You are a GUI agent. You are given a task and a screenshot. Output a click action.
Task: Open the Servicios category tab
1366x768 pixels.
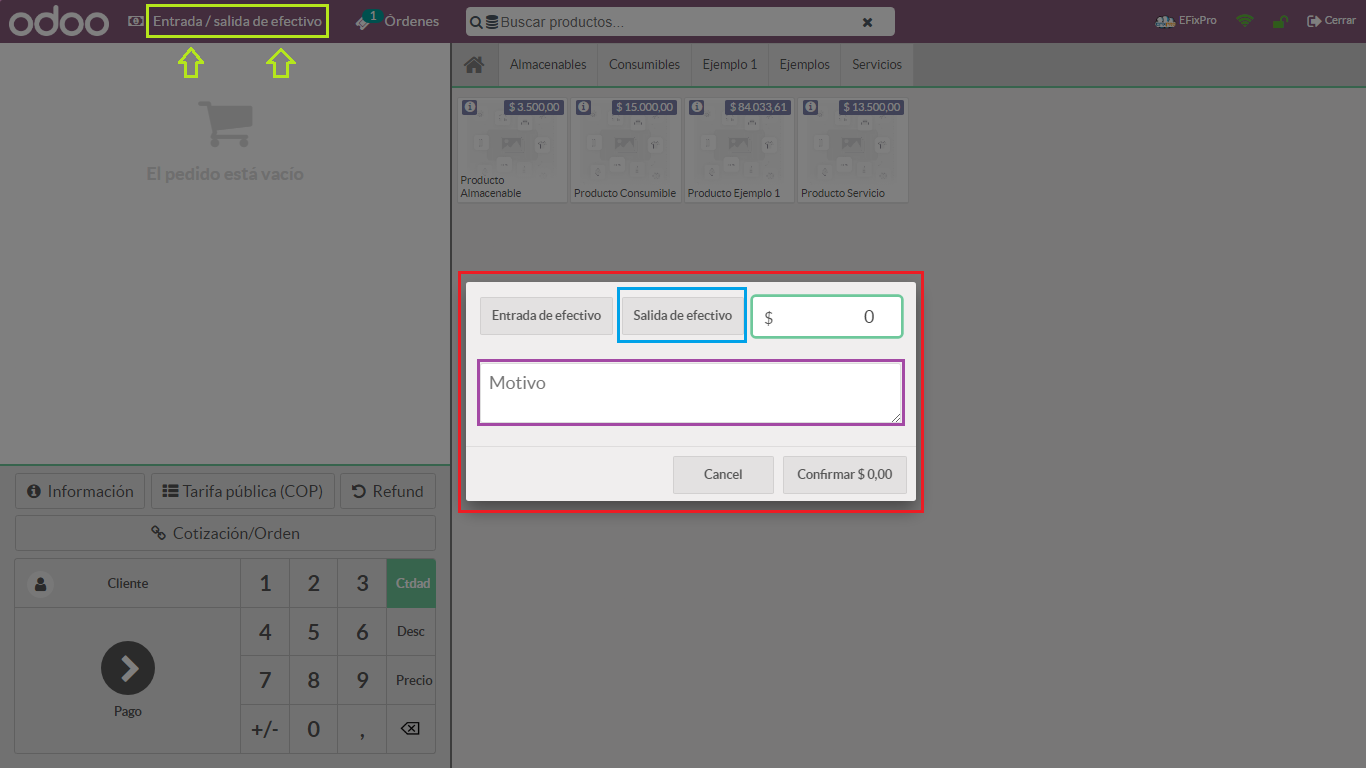(x=876, y=64)
